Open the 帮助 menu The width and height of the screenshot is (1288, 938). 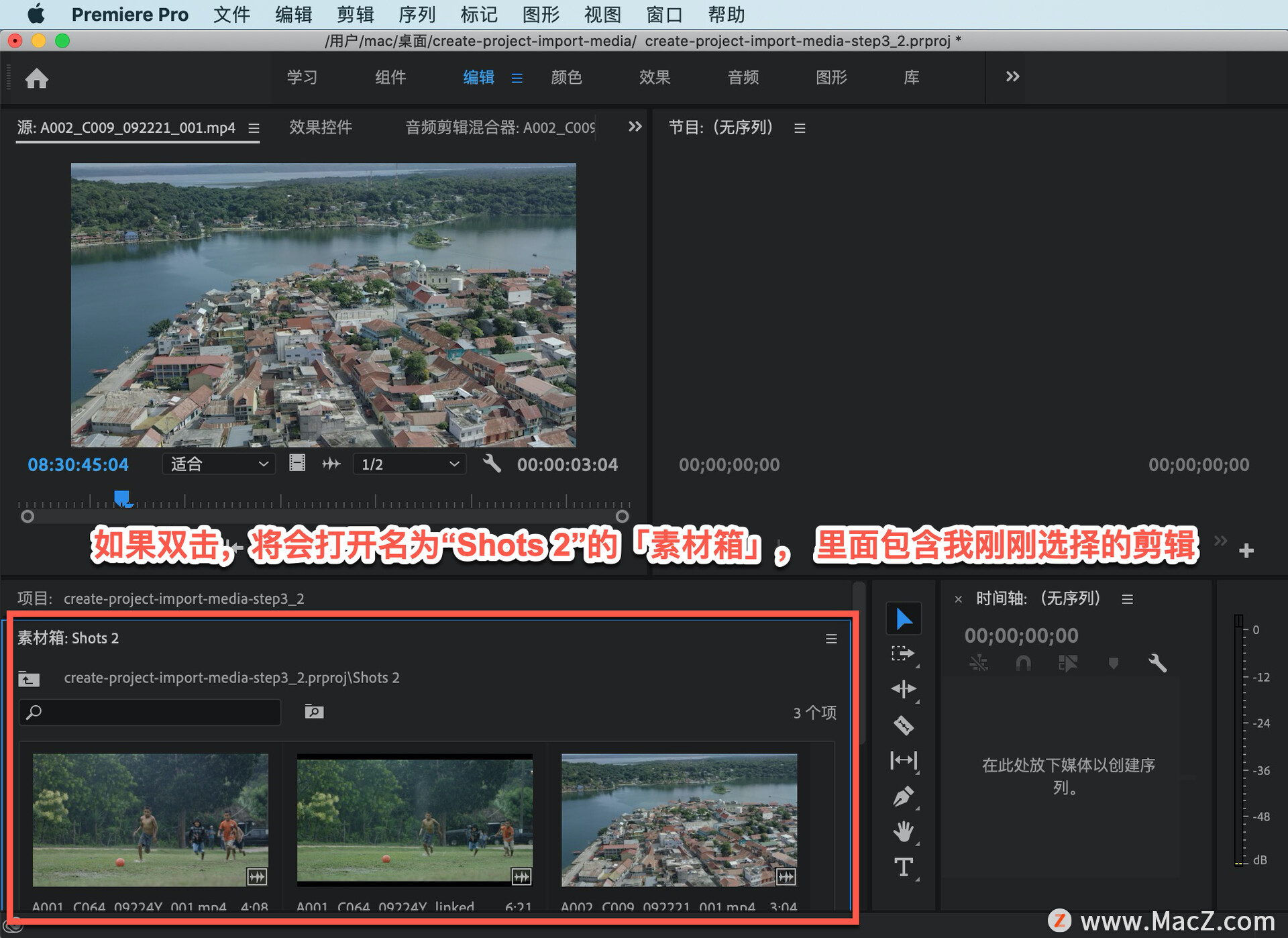click(727, 14)
